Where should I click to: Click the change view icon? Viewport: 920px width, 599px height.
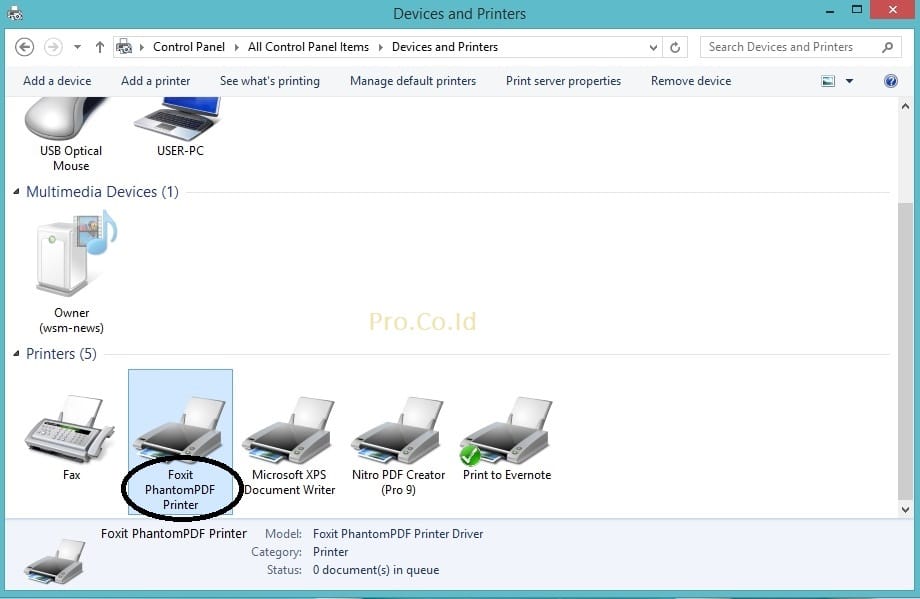828,81
